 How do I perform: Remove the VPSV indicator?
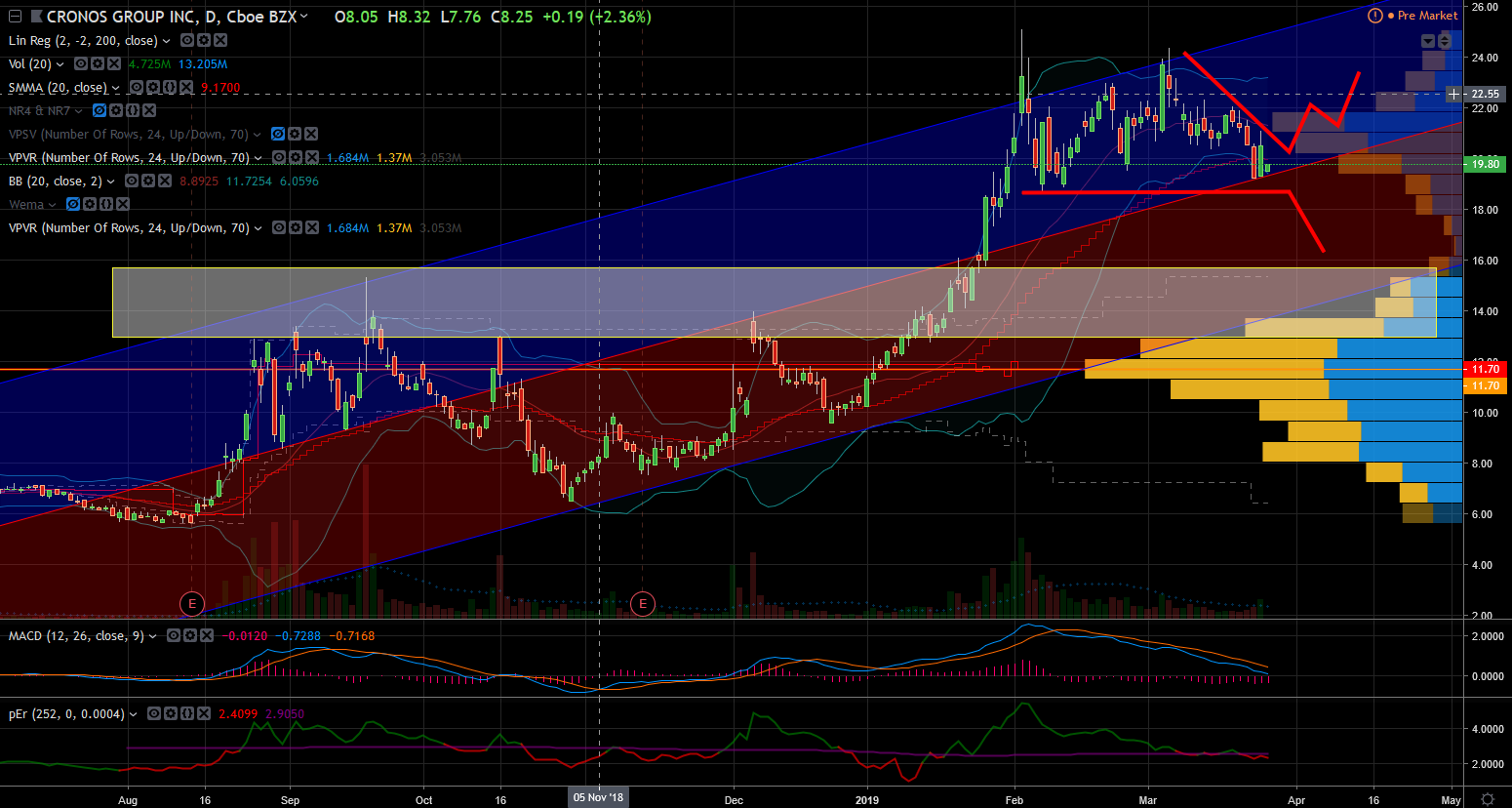(x=311, y=134)
